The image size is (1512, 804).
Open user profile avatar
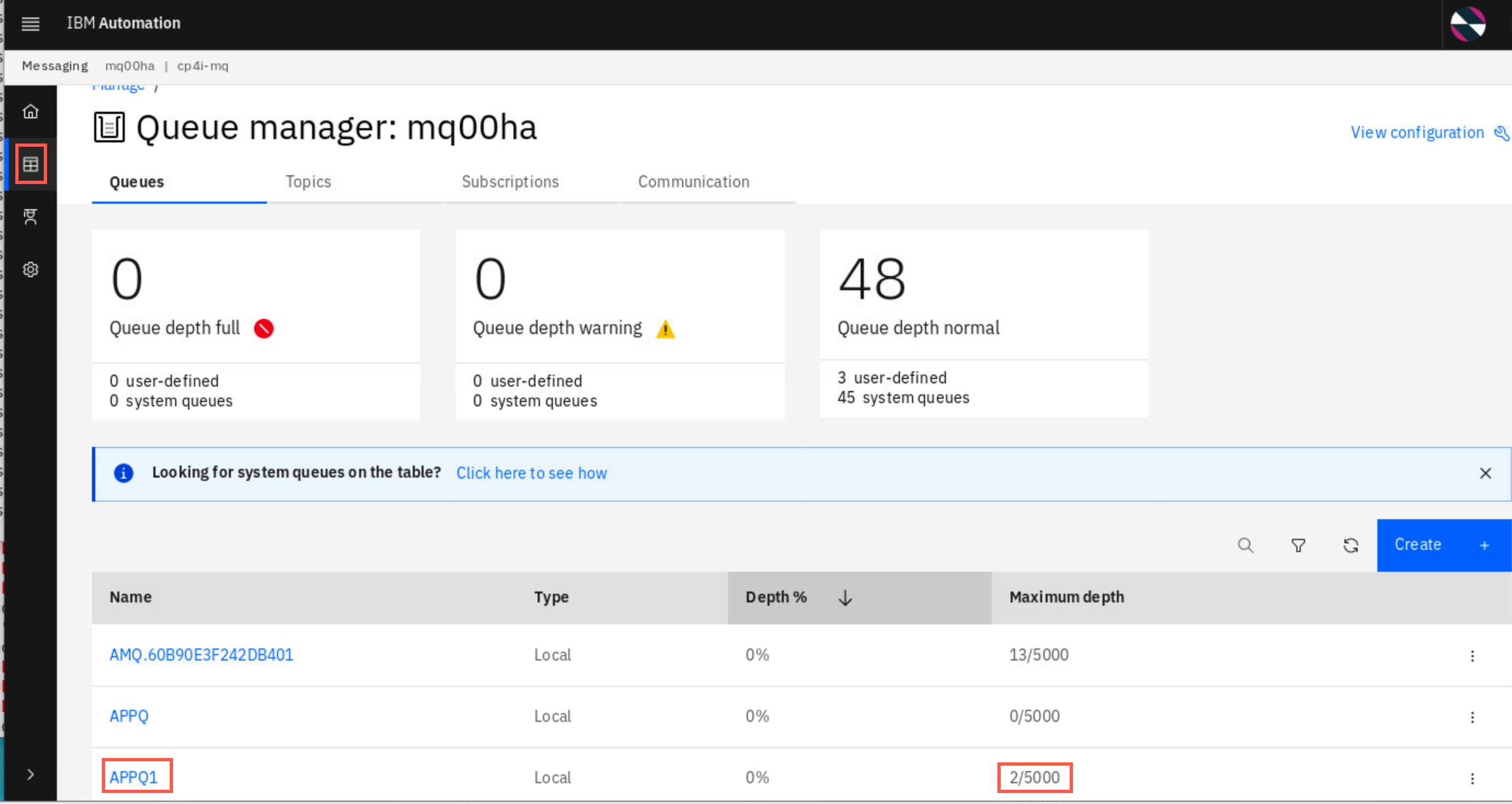tap(1468, 24)
